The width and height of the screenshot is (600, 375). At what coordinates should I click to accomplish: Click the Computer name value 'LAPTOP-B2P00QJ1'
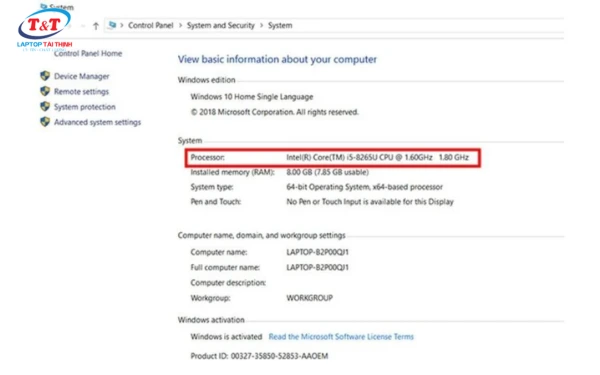tap(318, 252)
